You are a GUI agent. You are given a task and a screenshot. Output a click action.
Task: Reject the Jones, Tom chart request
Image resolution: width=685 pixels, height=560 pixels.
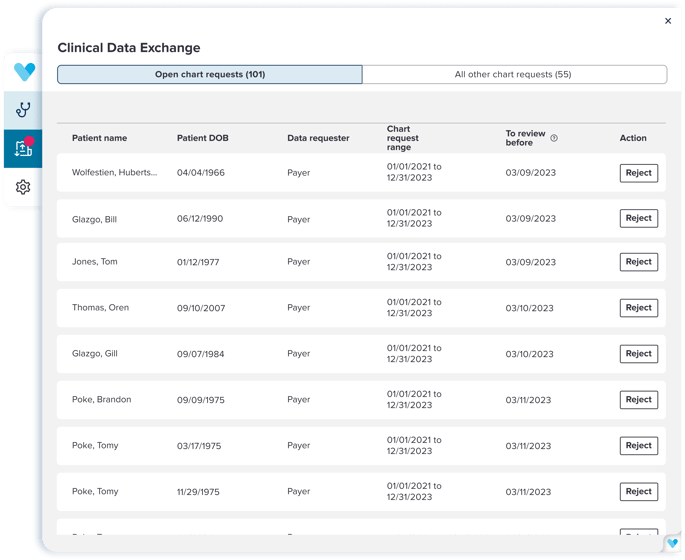638,262
